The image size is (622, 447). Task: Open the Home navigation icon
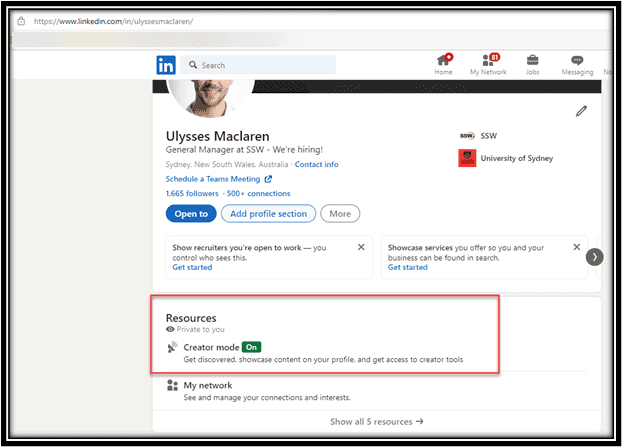[443, 61]
